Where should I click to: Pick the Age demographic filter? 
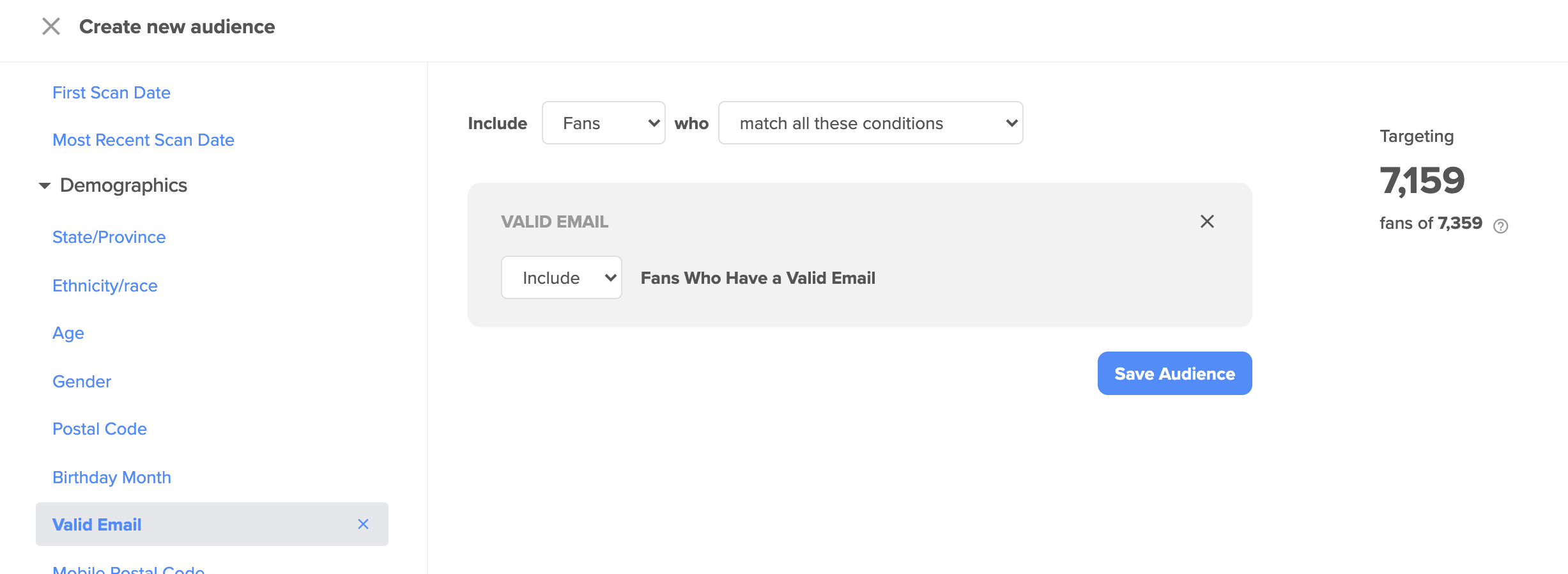tap(68, 333)
